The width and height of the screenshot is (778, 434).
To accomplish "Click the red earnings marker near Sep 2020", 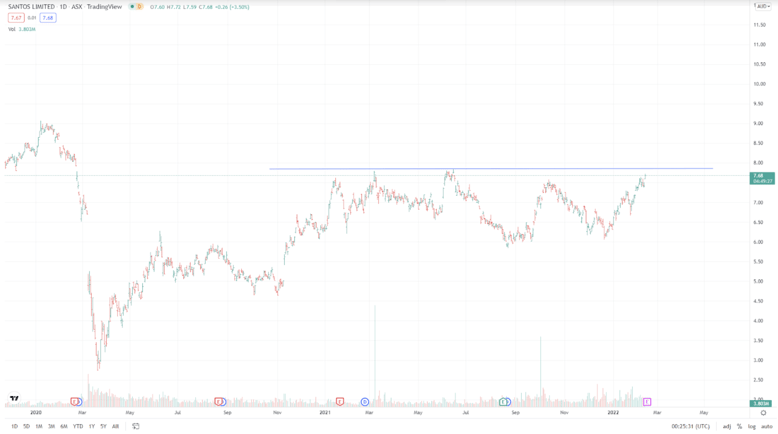I will 218,402.
